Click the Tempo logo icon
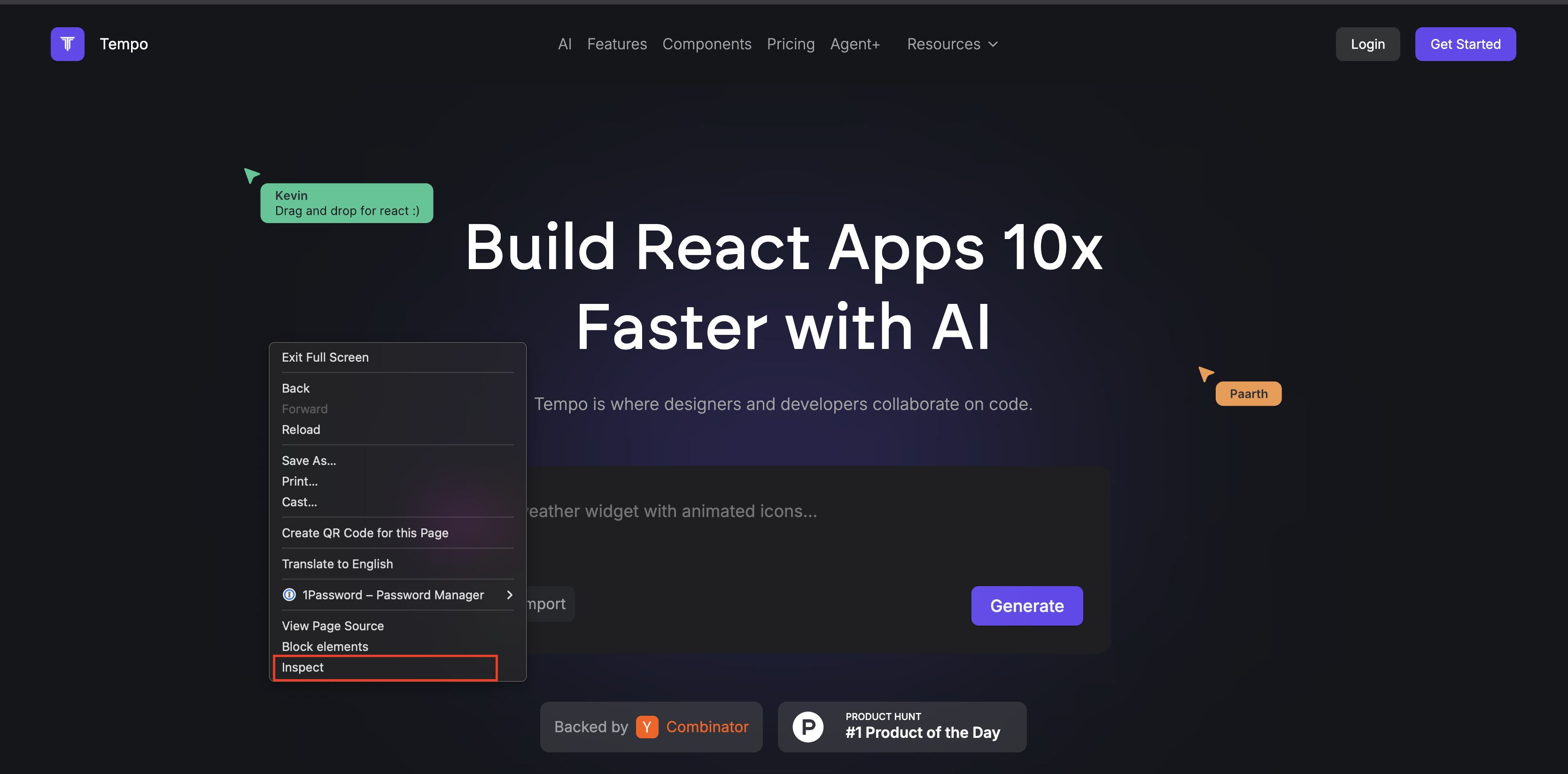 67,44
